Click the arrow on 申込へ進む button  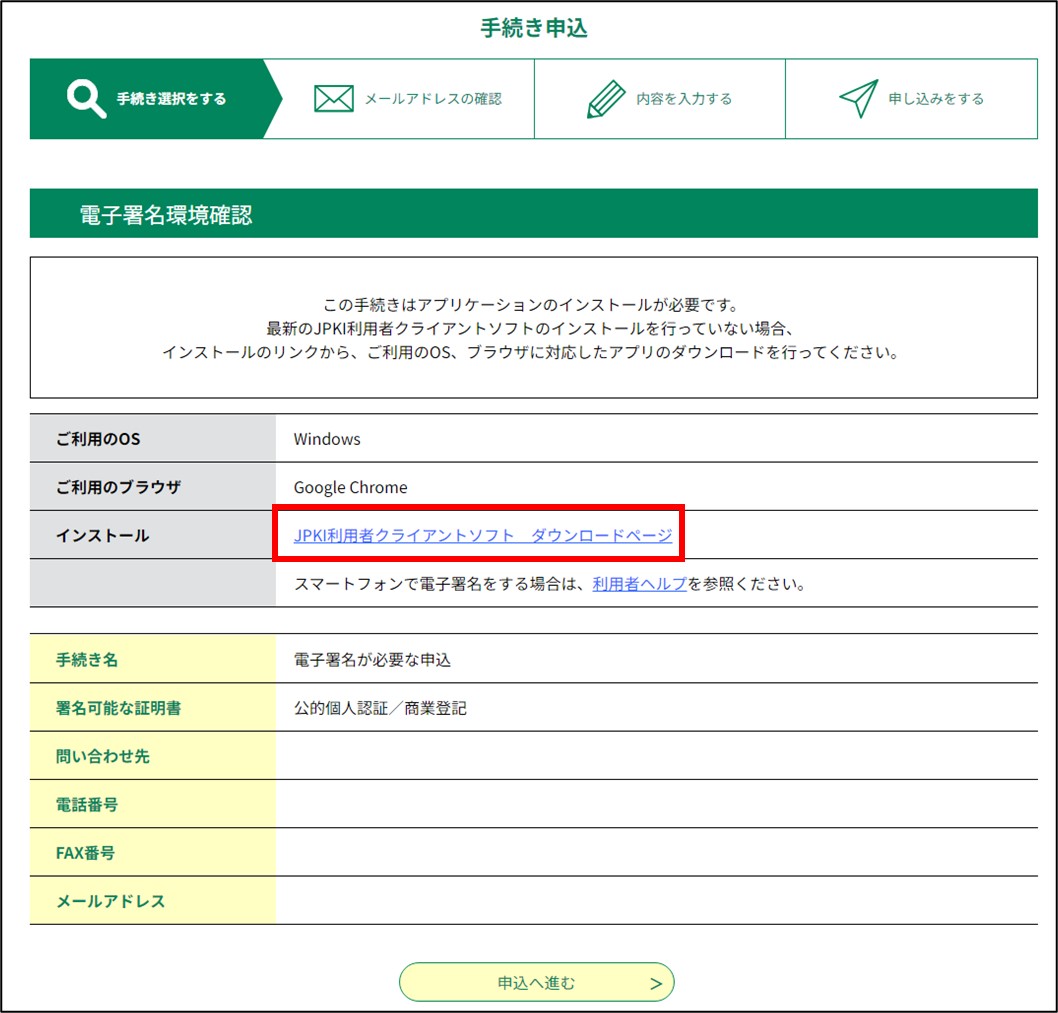click(x=656, y=984)
